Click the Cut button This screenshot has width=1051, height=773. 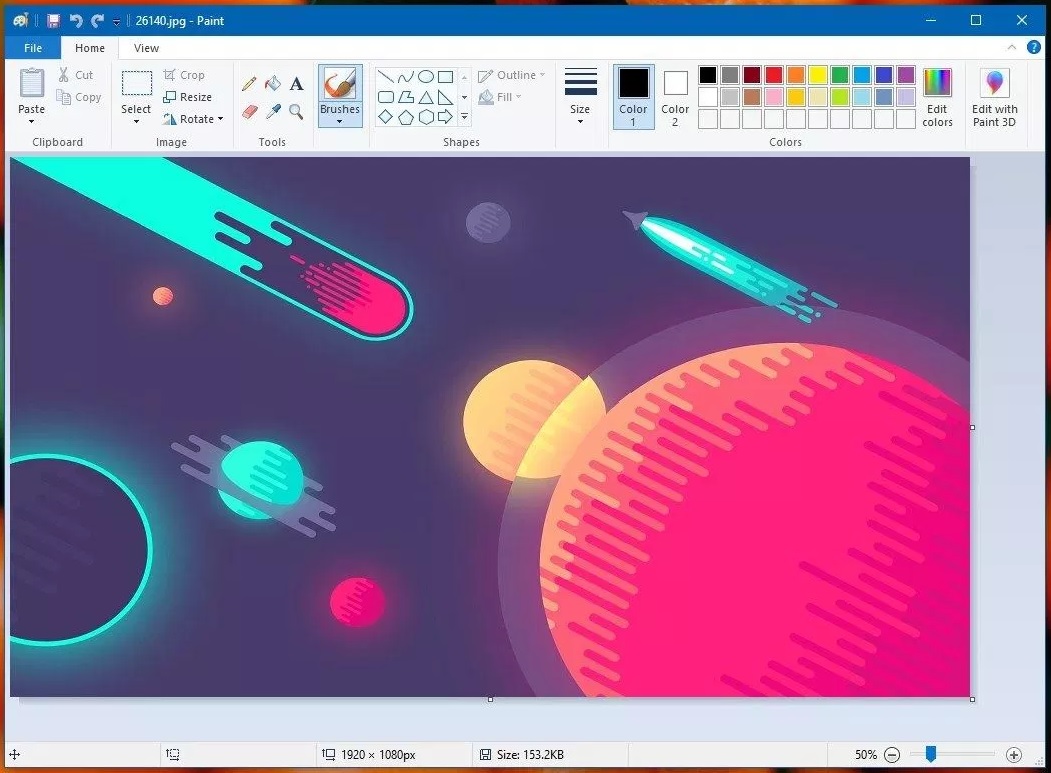pos(76,75)
